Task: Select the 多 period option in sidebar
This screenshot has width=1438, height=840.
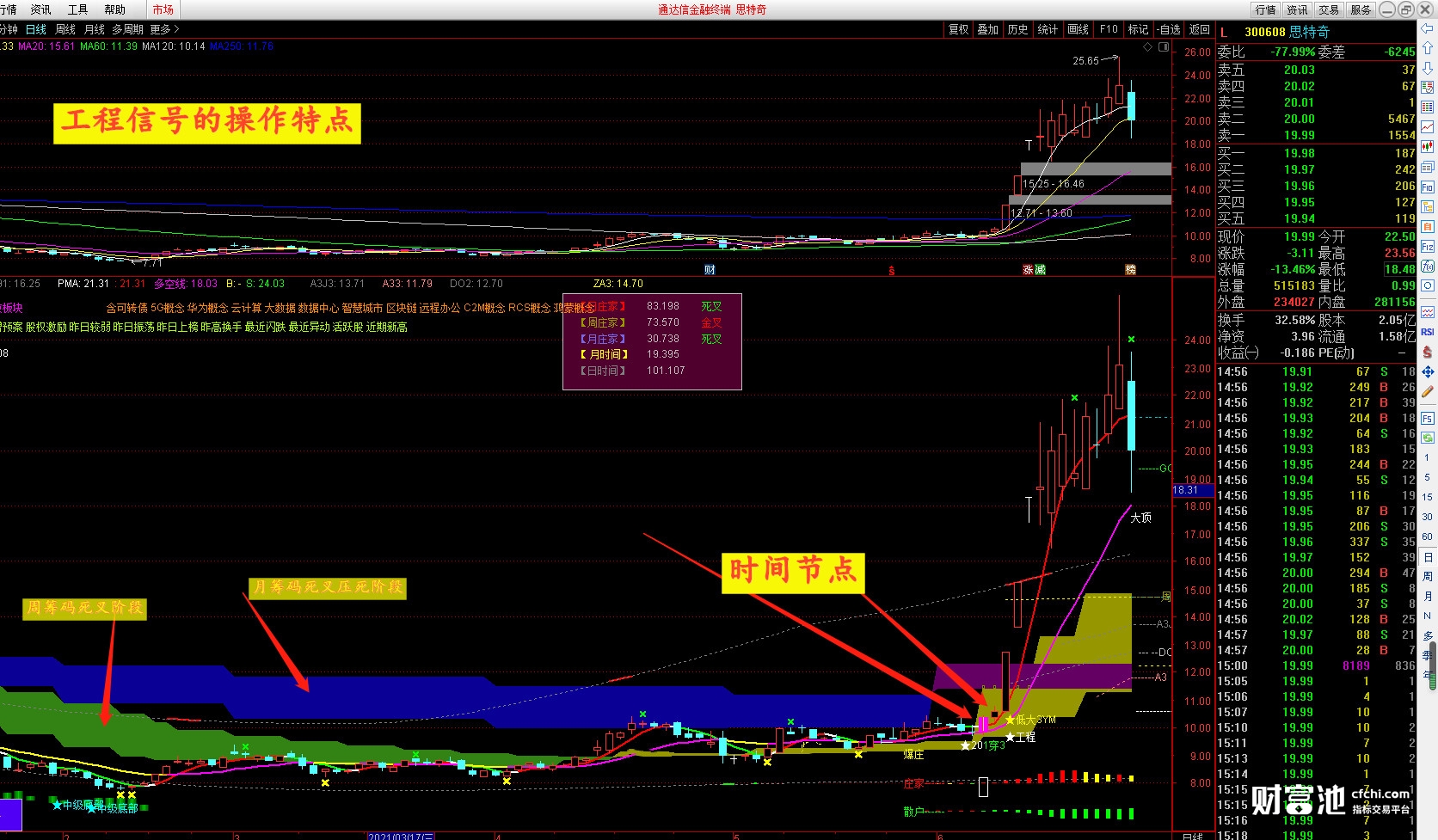Action: [x=1428, y=636]
